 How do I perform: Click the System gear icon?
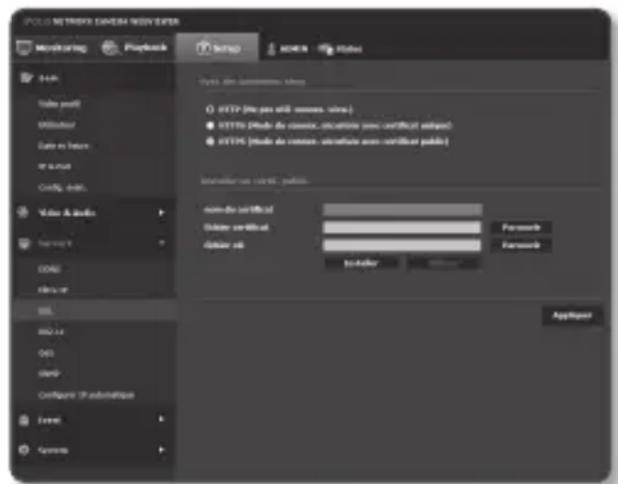pyautogui.click(x=24, y=450)
